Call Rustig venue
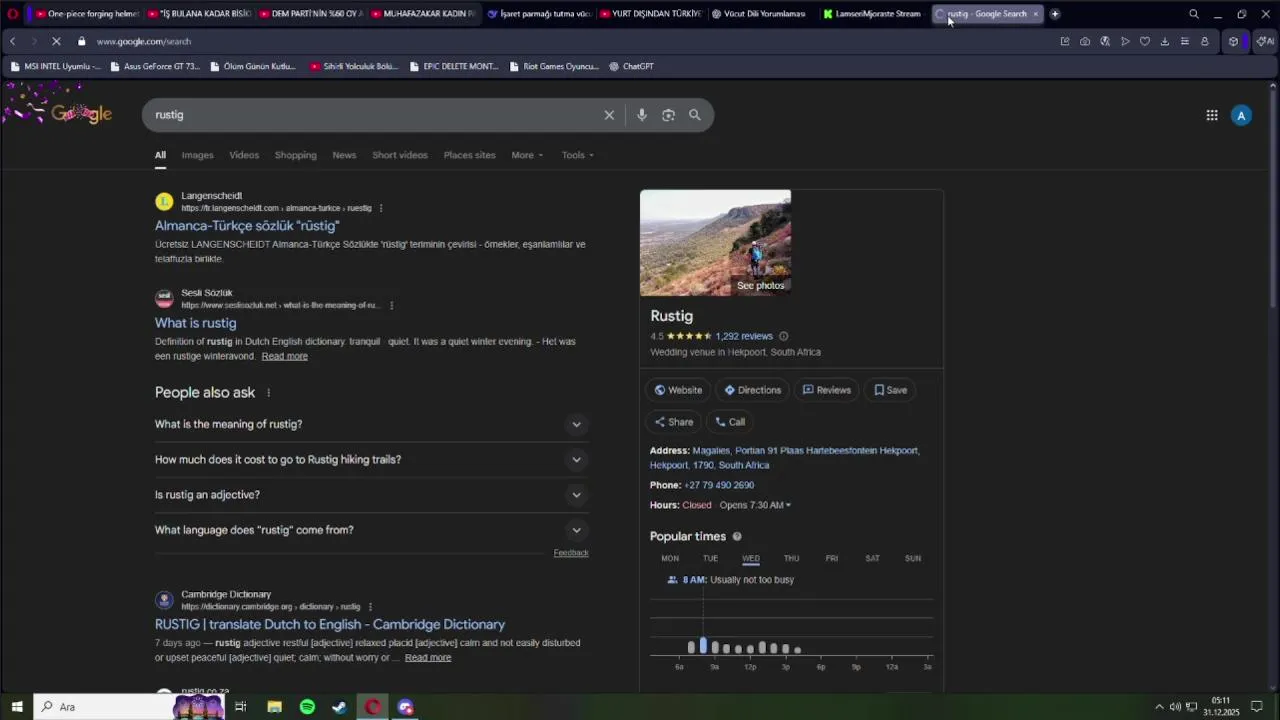This screenshot has width=1280, height=720. pos(730,422)
